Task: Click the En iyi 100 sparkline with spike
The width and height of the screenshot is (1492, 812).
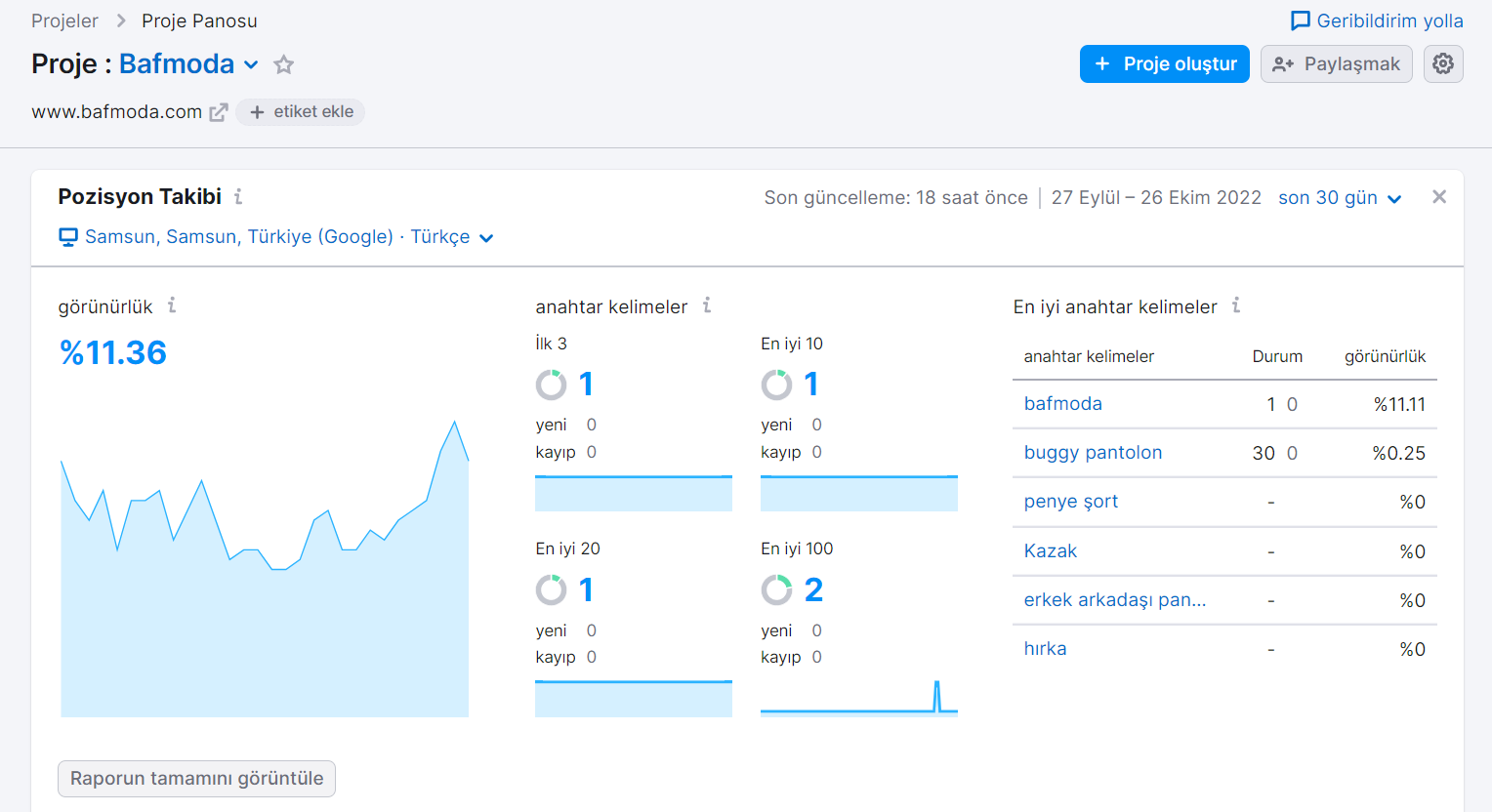Action: (859, 699)
